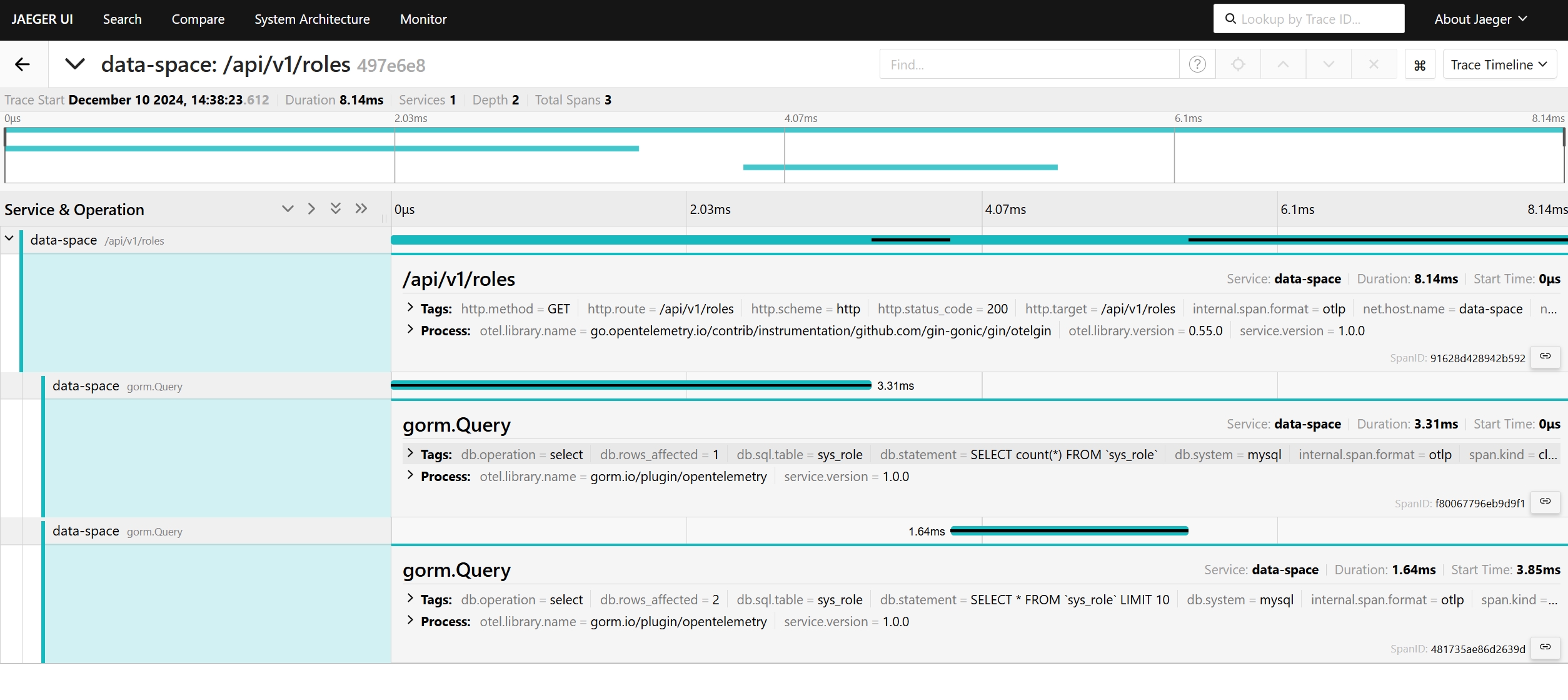Expand Process section of first gorm.Query
This screenshot has width=1568, height=700.
click(x=410, y=475)
